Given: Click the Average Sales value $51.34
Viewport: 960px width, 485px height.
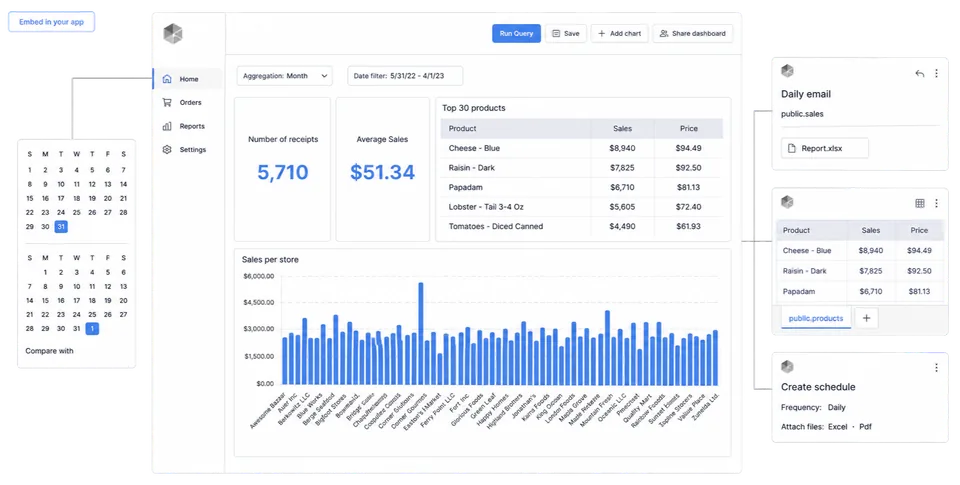Looking at the screenshot, I should point(383,172).
